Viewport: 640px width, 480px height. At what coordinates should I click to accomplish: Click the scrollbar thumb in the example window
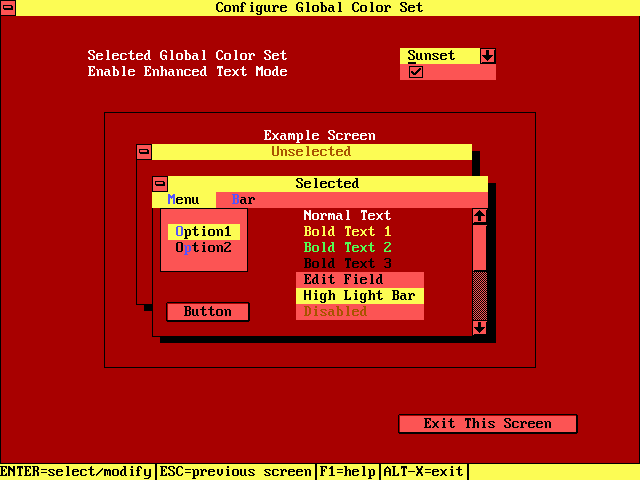click(480, 247)
